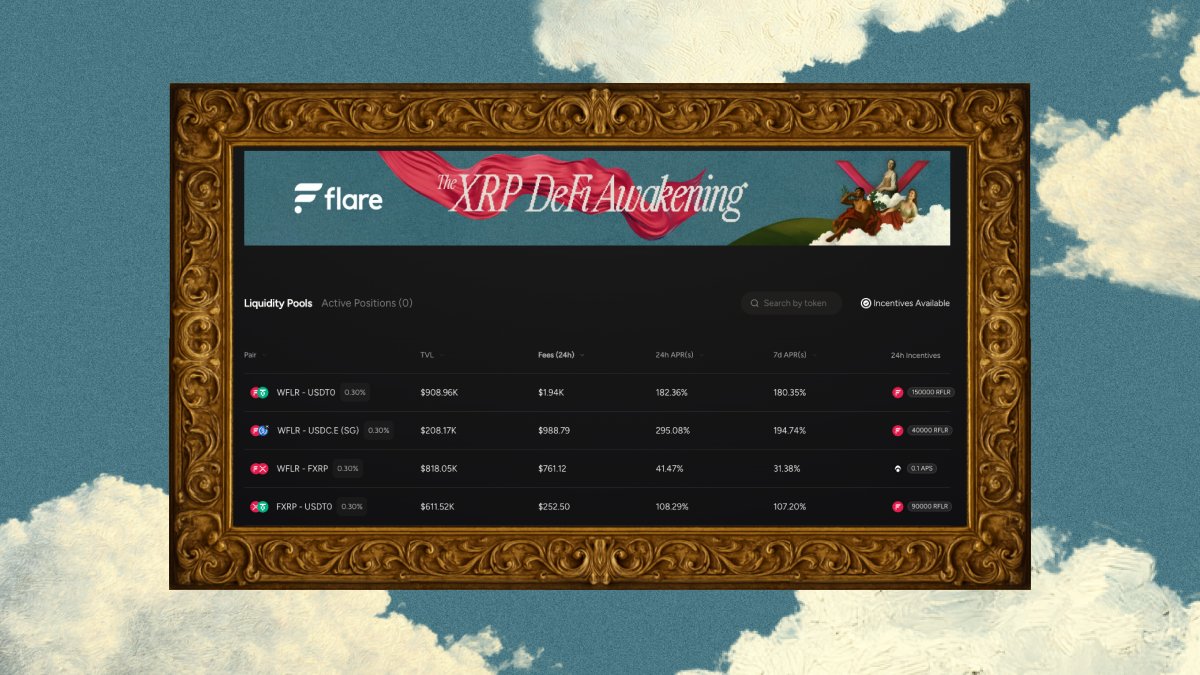Sort the table by Fees (24h)

561,355
